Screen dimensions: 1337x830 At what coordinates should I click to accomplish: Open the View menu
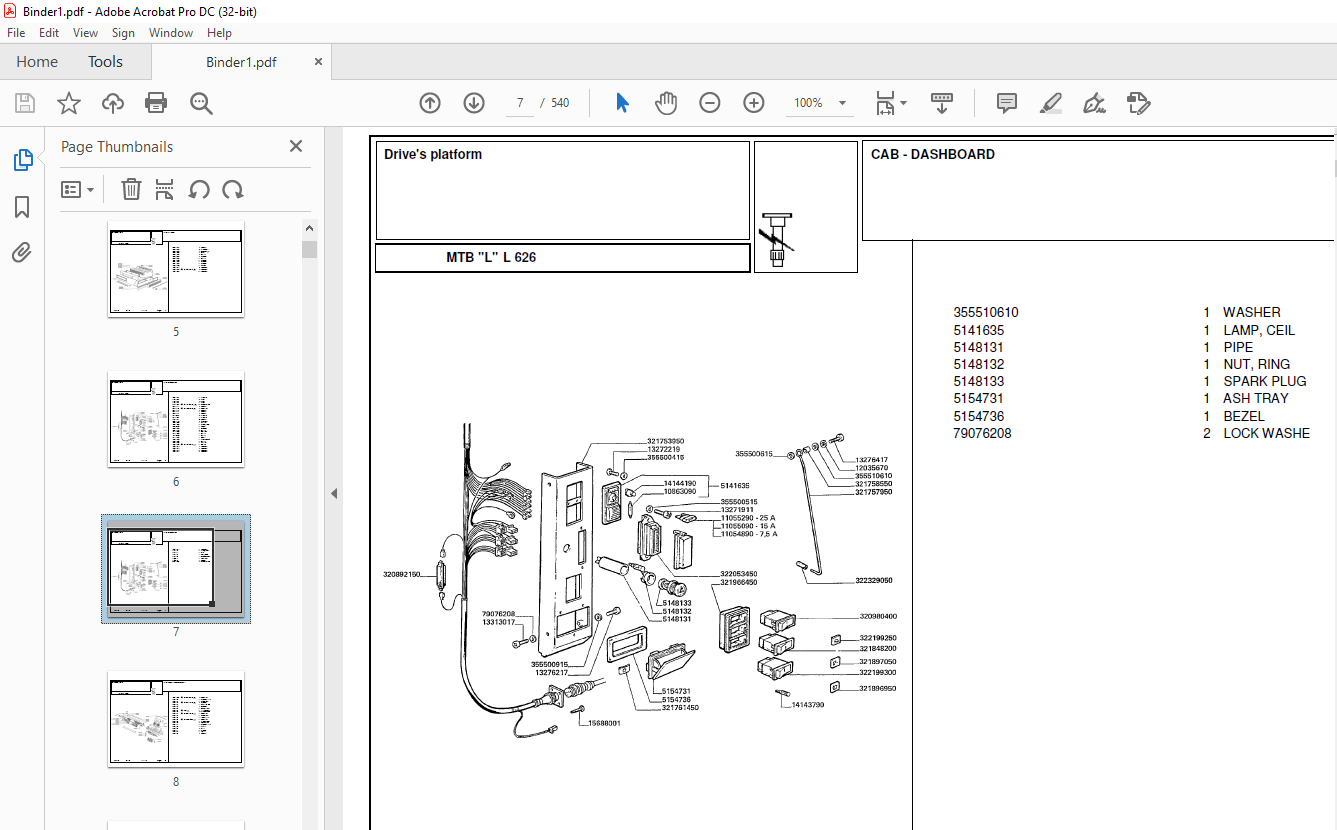85,33
